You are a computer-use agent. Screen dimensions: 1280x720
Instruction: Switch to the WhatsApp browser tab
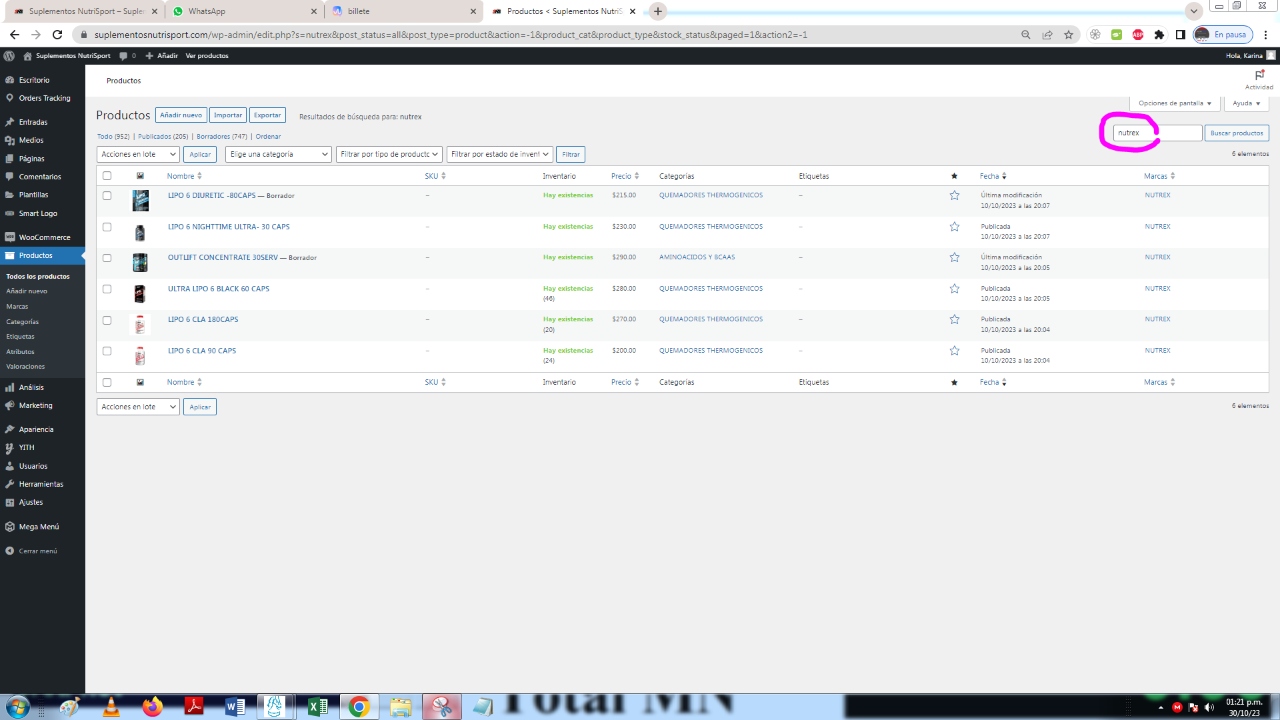tap(243, 11)
